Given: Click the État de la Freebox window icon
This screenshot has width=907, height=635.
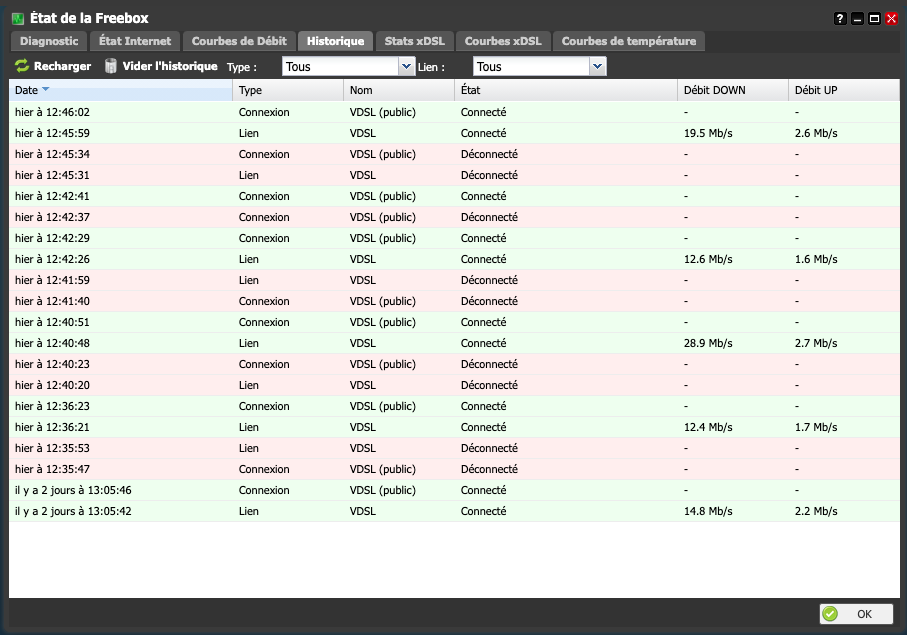Looking at the screenshot, I should [18, 19].
